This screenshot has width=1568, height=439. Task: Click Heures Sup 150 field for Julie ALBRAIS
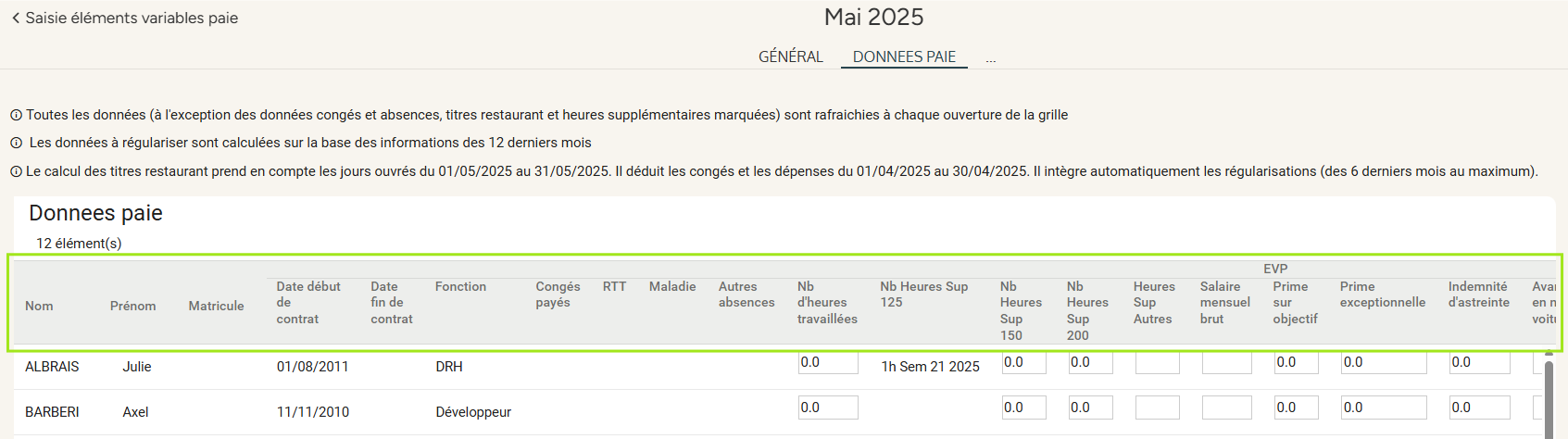(1023, 362)
